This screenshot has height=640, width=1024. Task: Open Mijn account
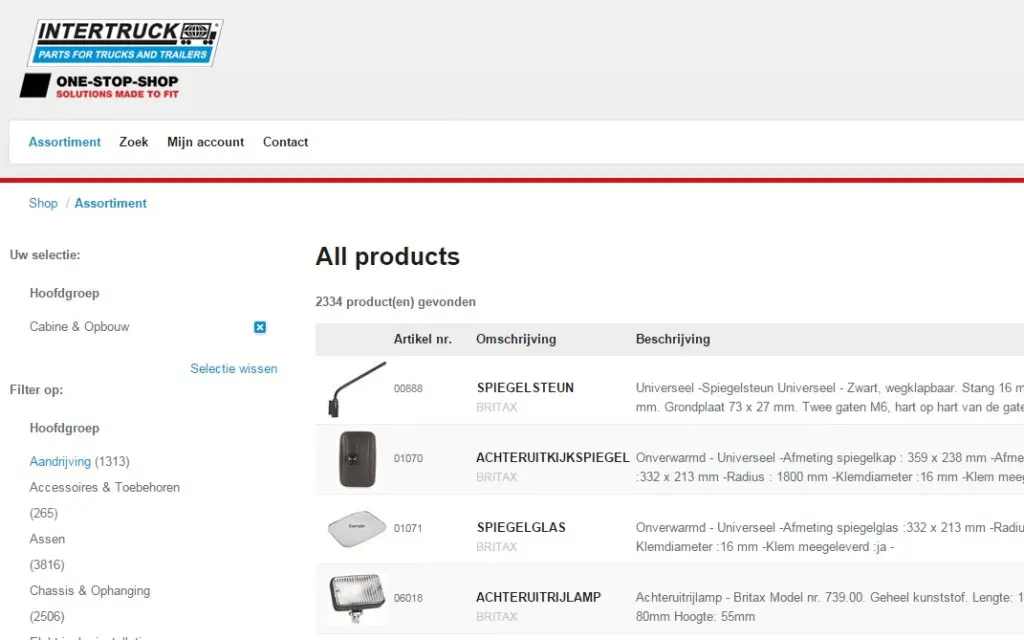(x=205, y=142)
